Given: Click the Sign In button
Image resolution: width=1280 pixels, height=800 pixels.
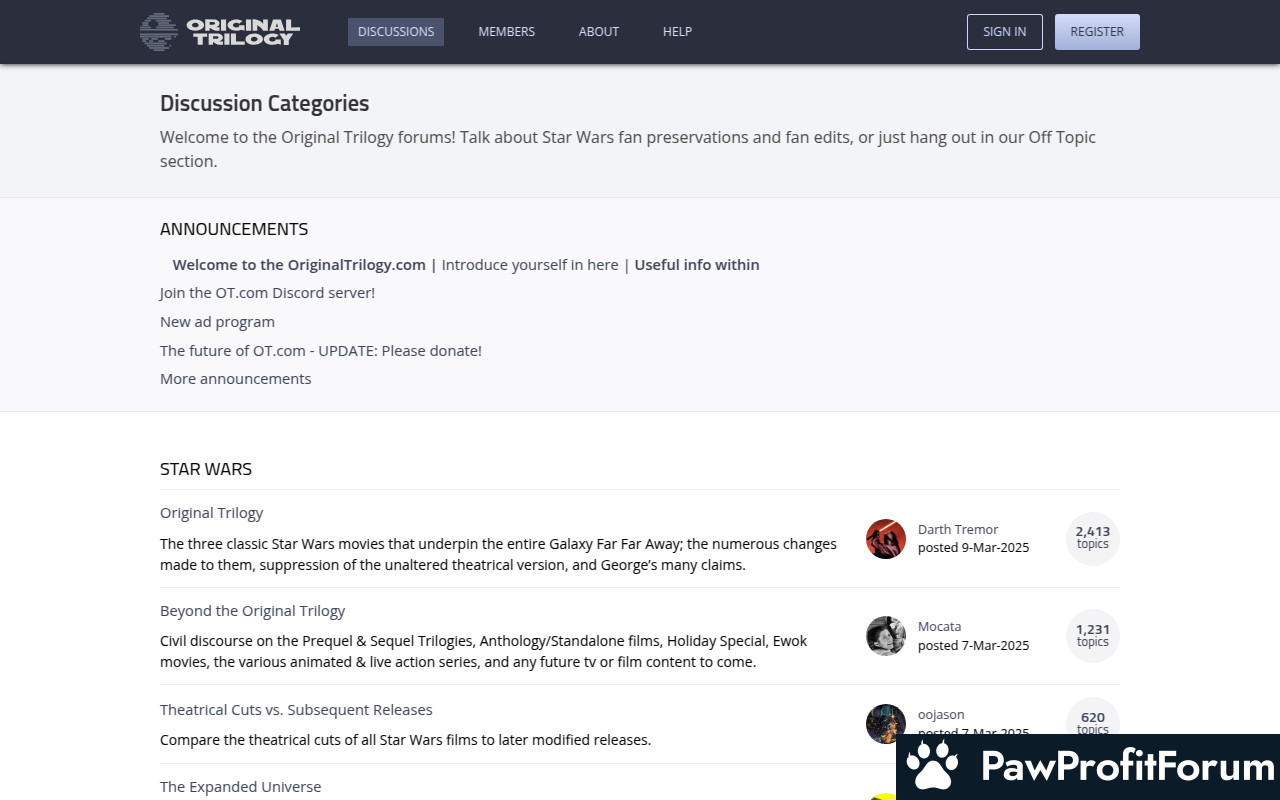Looking at the screenshot, I should [1004, 32].
